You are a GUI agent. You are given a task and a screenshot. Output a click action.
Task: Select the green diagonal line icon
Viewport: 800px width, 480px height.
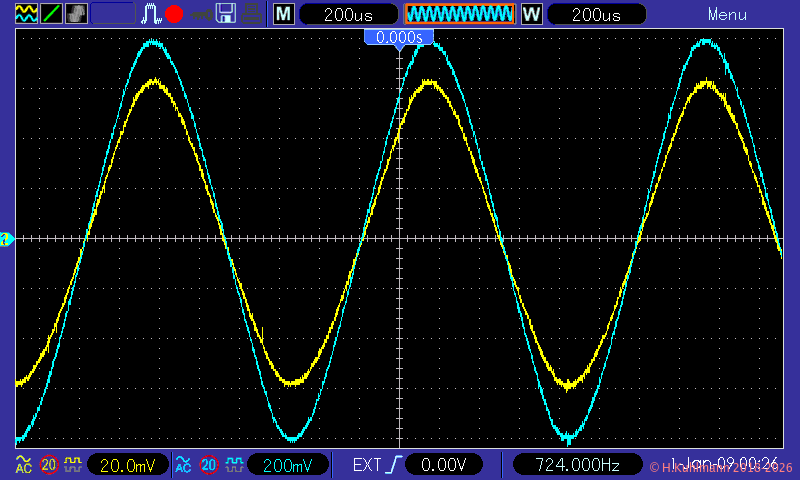coord(51,14)
